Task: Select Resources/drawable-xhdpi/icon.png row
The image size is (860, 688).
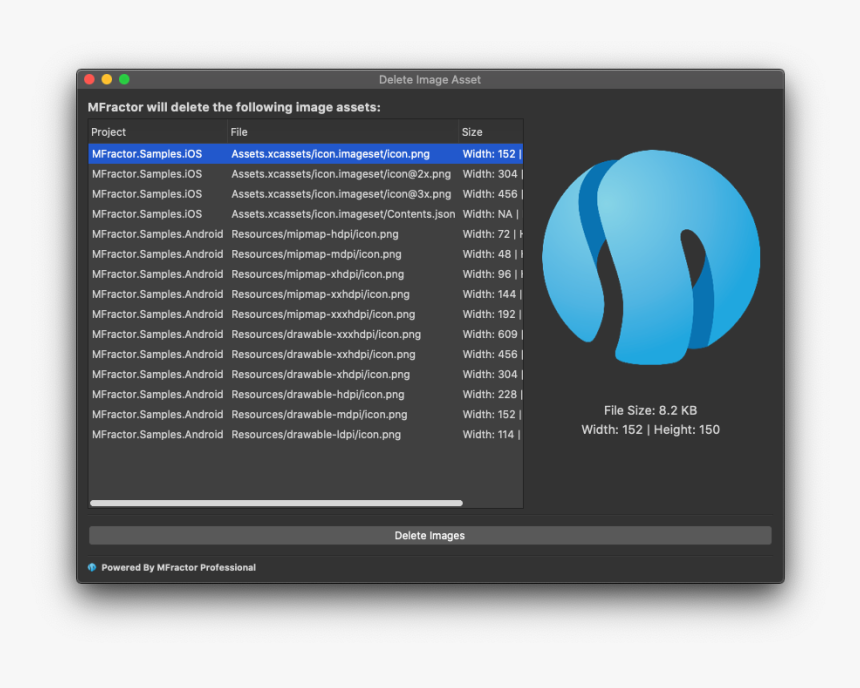Action: pyautogui.click(x=305, y=374)
